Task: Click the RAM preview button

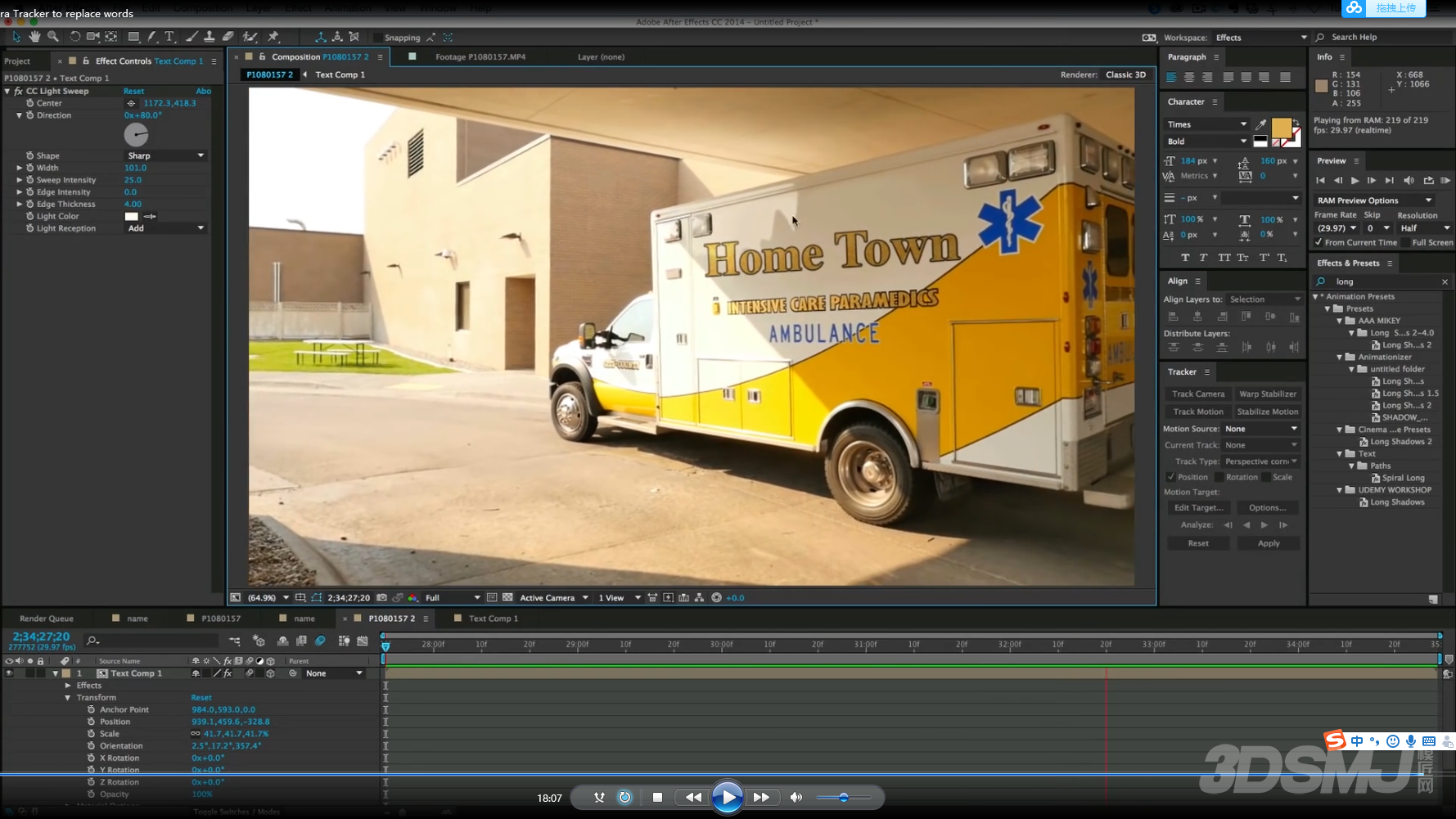Action: 1445,180
